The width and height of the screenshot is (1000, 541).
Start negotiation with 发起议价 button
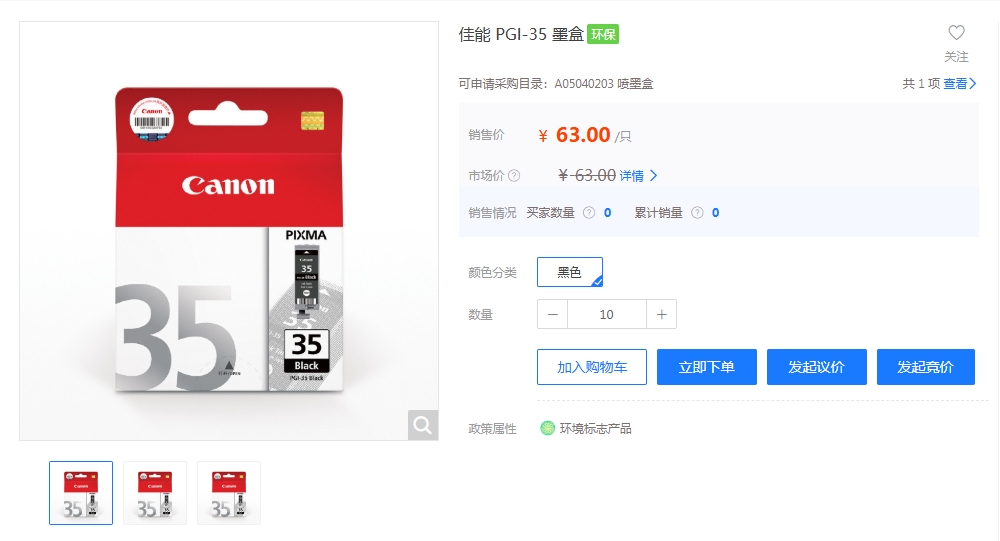tap(816, 367)
